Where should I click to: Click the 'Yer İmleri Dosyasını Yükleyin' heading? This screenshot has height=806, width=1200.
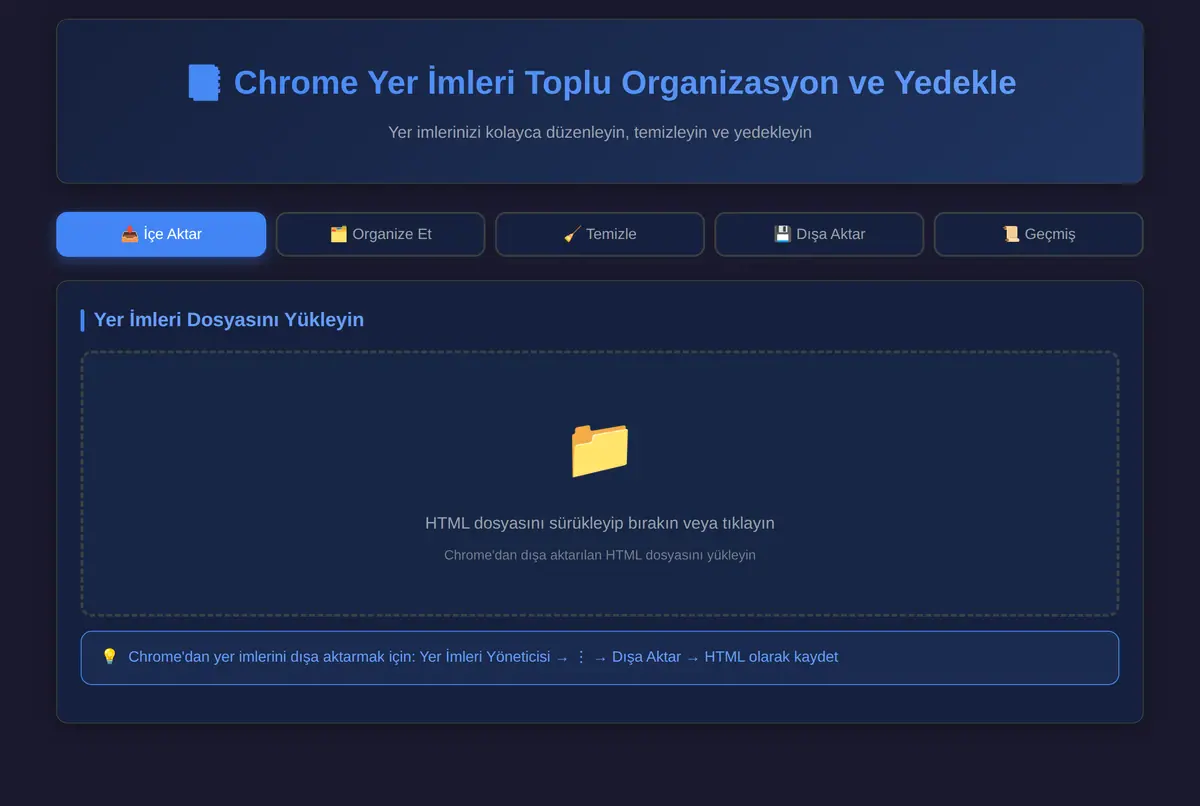click(x=229, y=320)
